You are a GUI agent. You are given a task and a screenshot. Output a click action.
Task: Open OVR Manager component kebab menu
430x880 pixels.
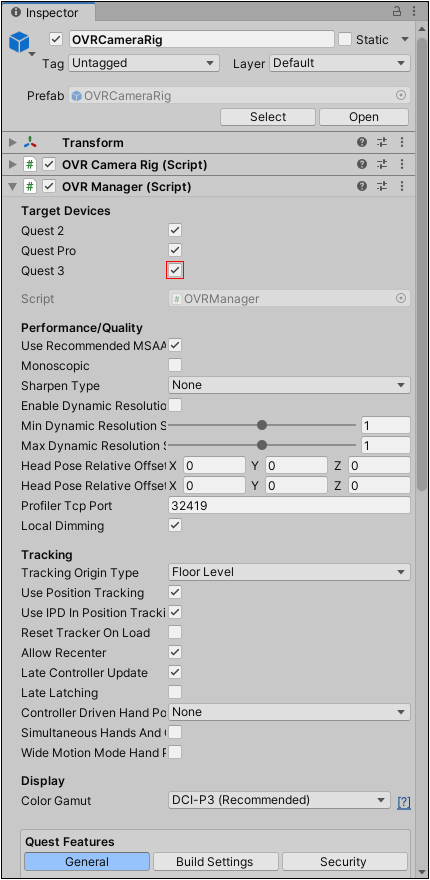click(x=402, y=186)
